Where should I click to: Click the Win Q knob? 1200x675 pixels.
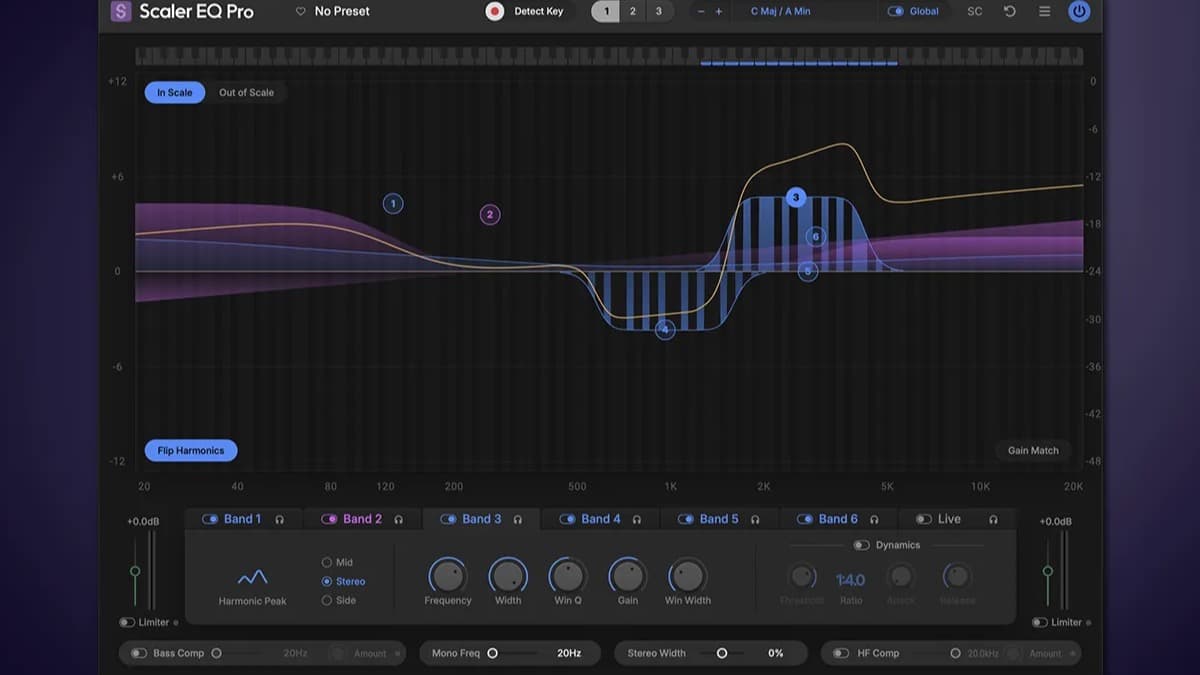(568, 576)
